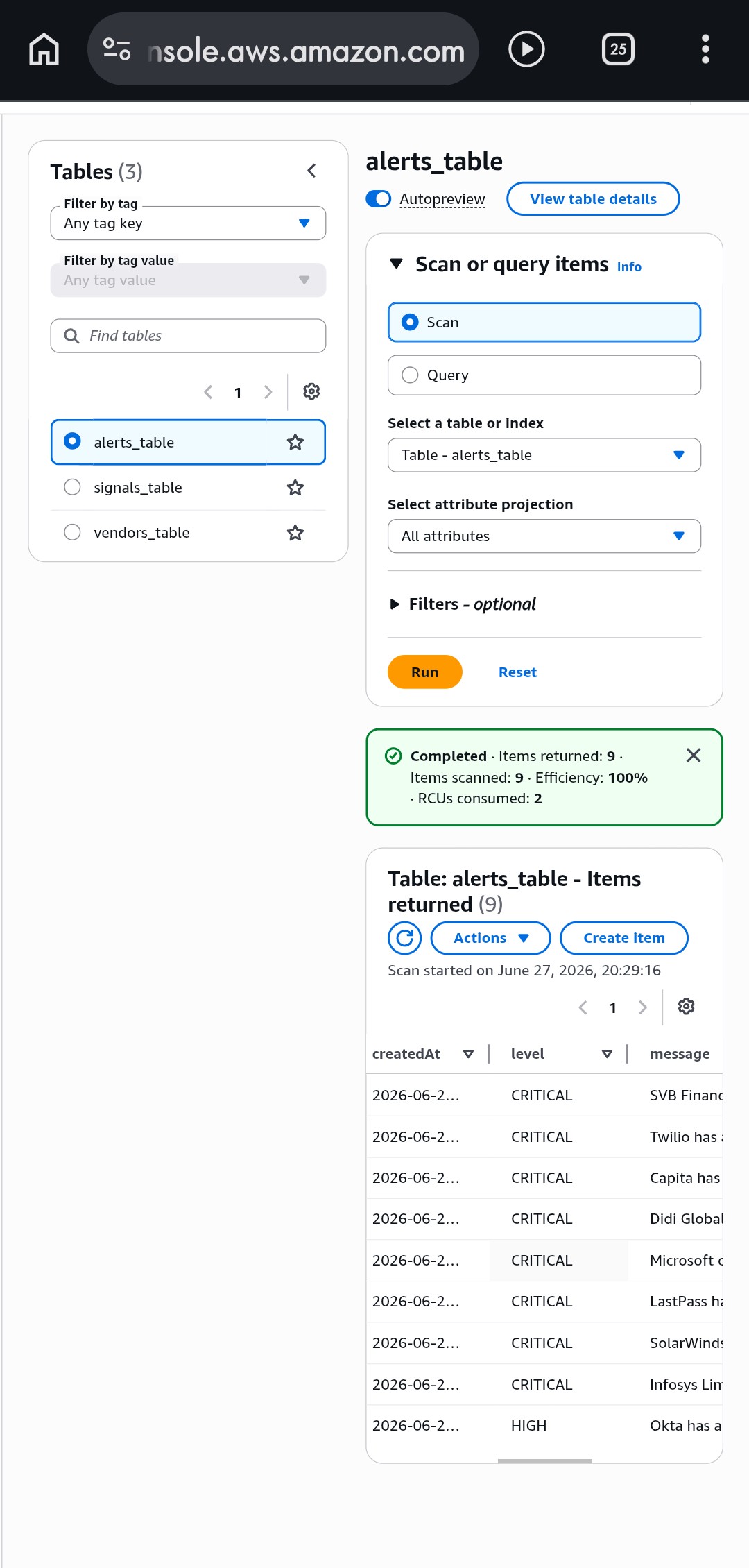The image size is (749, 1568).
Task: Open the Table - alerts_table dropdown
Action: click(x=544, y=455)
